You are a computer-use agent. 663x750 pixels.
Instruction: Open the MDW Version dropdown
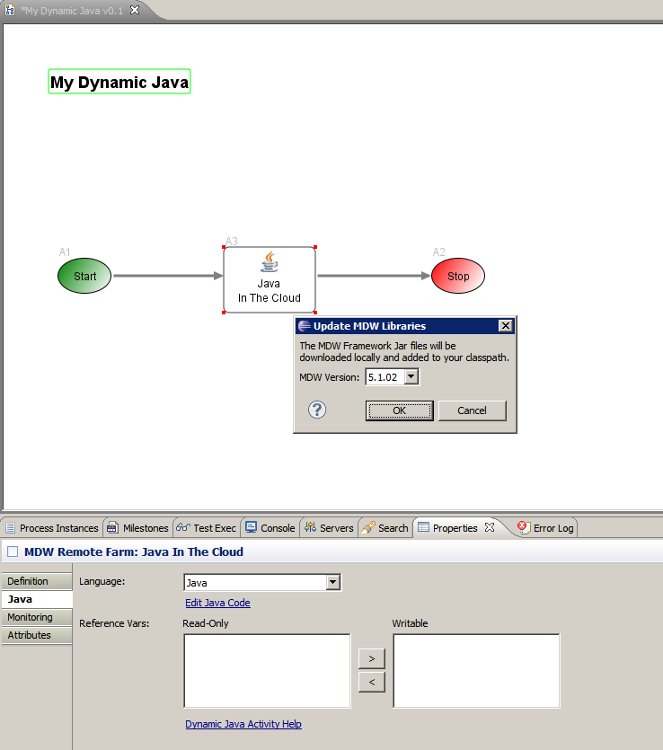coord(411,377)
